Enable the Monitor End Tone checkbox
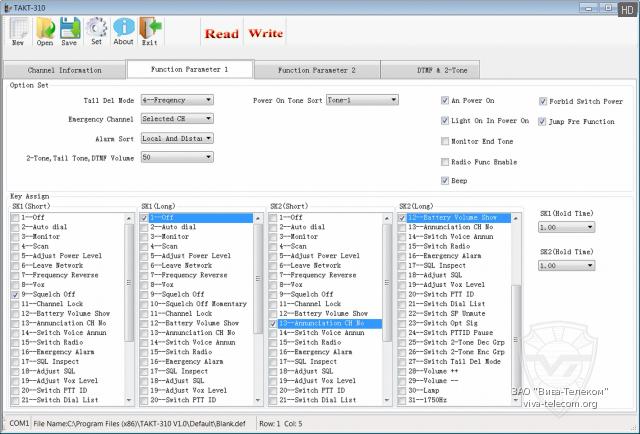Image resolution: width=640 pixels, height=434 pixels. [446, 141]
